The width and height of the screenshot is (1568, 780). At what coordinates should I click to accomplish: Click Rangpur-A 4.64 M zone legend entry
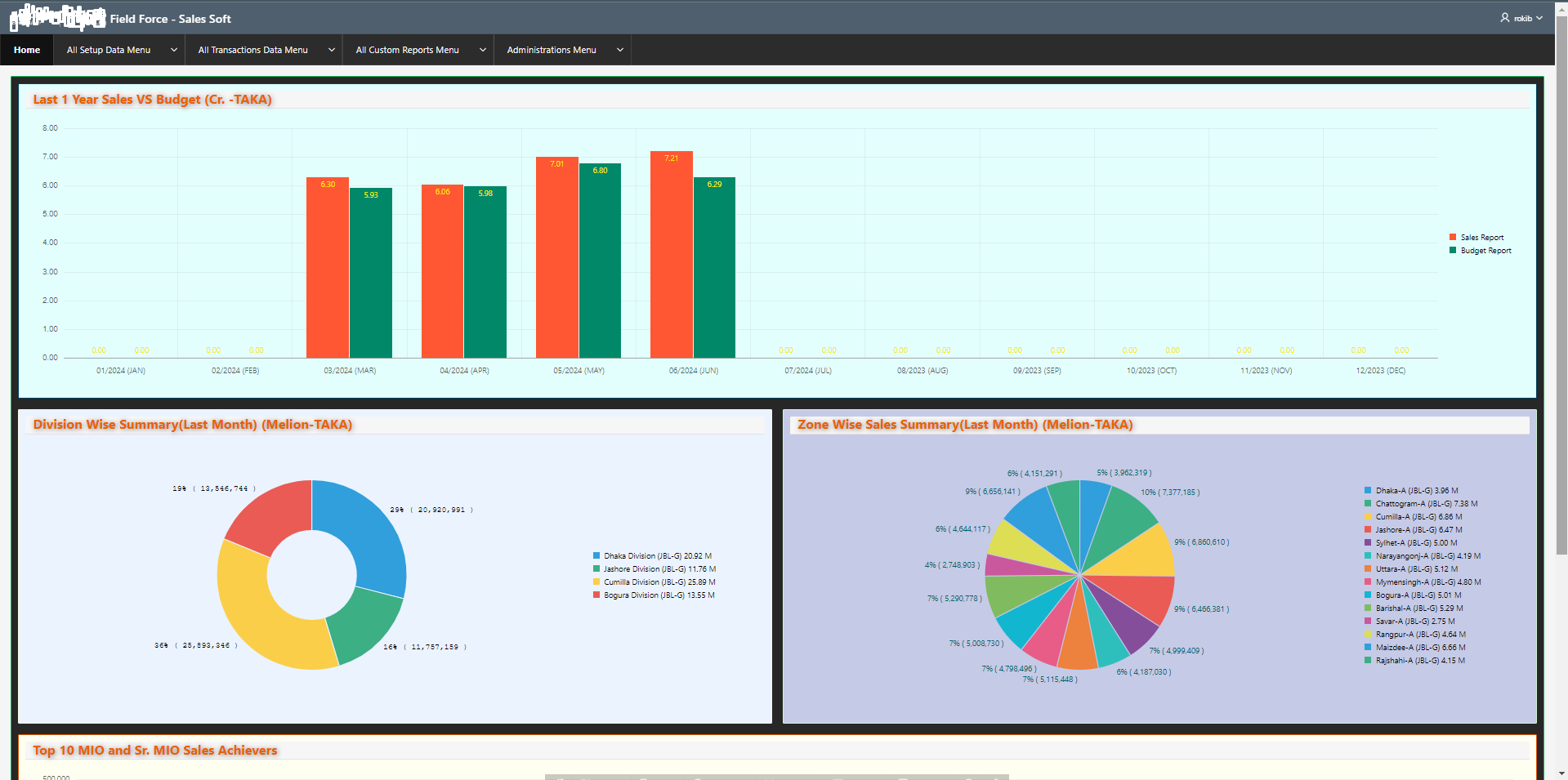click(x=1415, y=635)
